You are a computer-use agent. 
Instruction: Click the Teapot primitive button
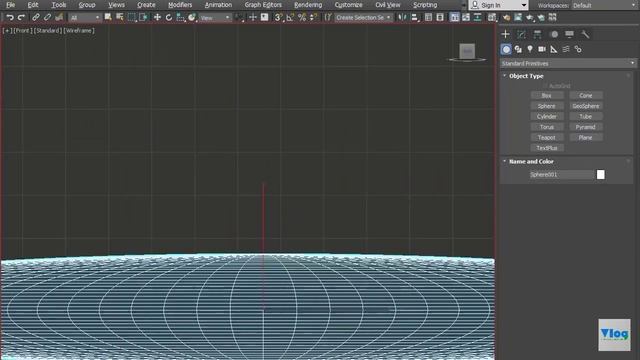coord(547,138)
